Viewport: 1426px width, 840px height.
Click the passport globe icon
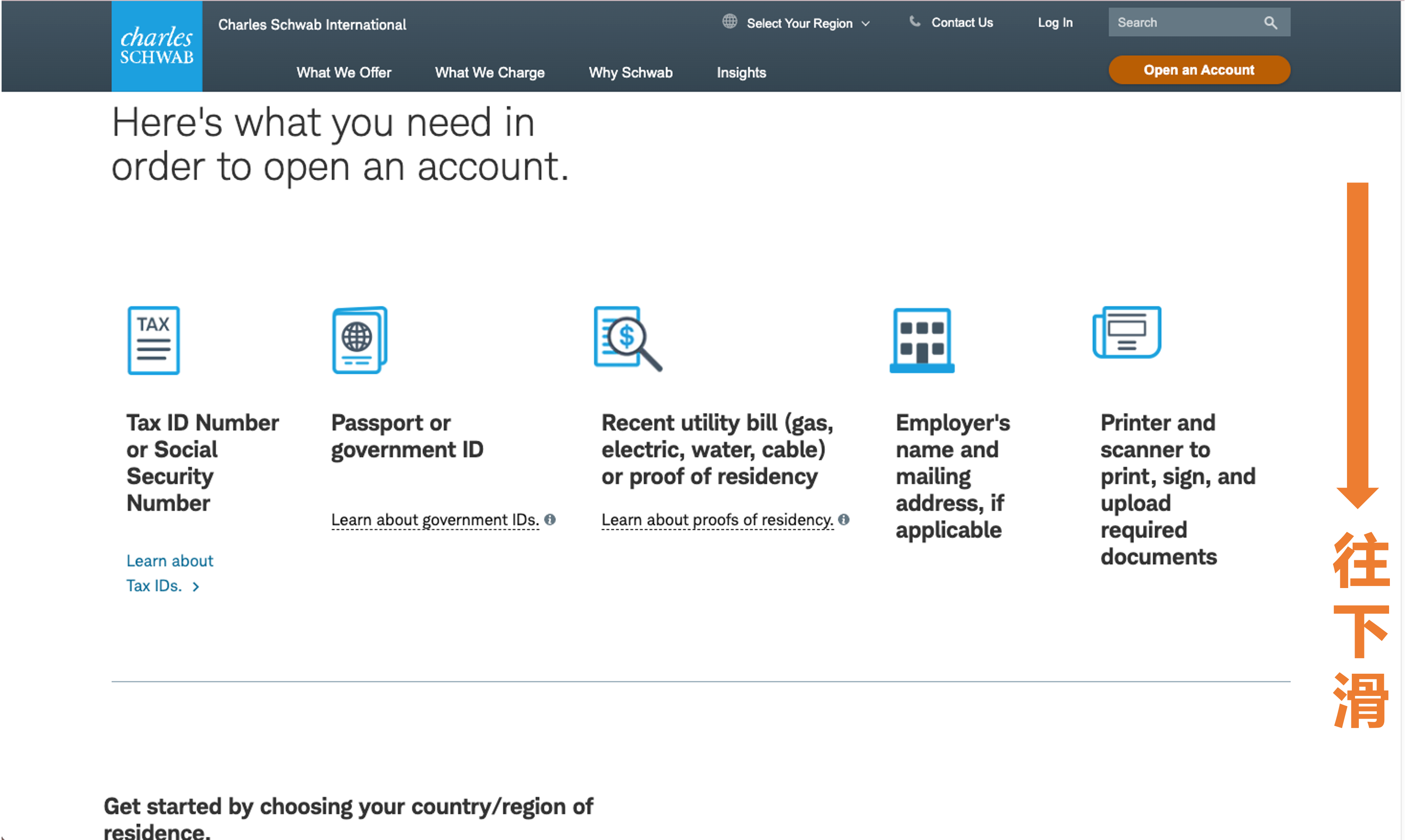(x=360, y=340)
